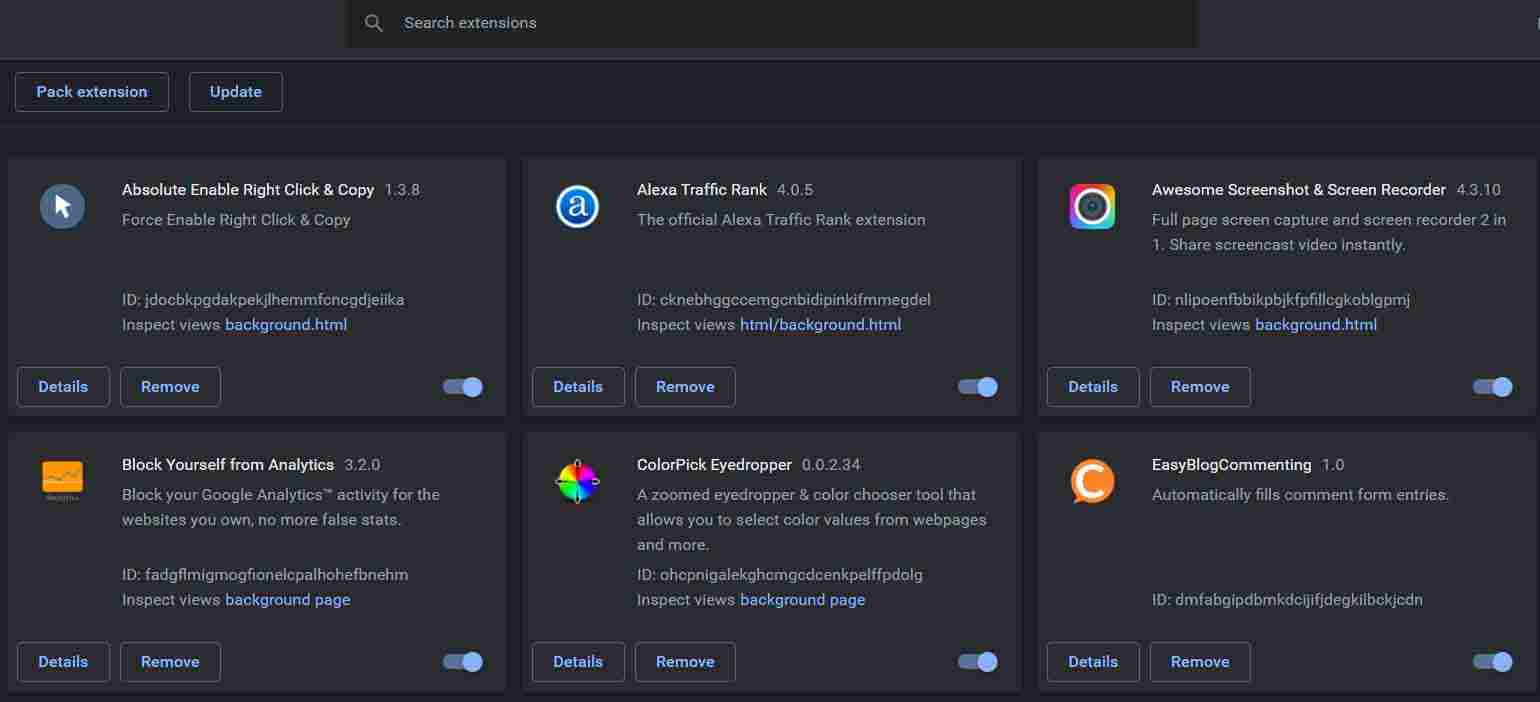Click the Absolute Enable Right Click cursor icon
The image size is (1540, 702).
(x=62, y=207)
